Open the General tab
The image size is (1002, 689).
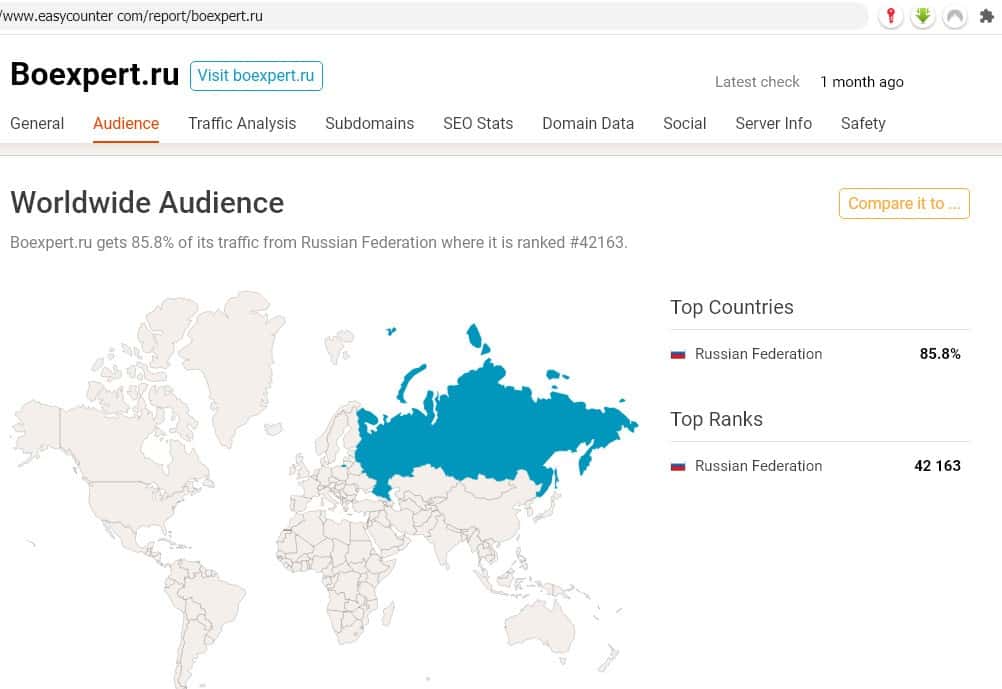(x=37, y=124)
